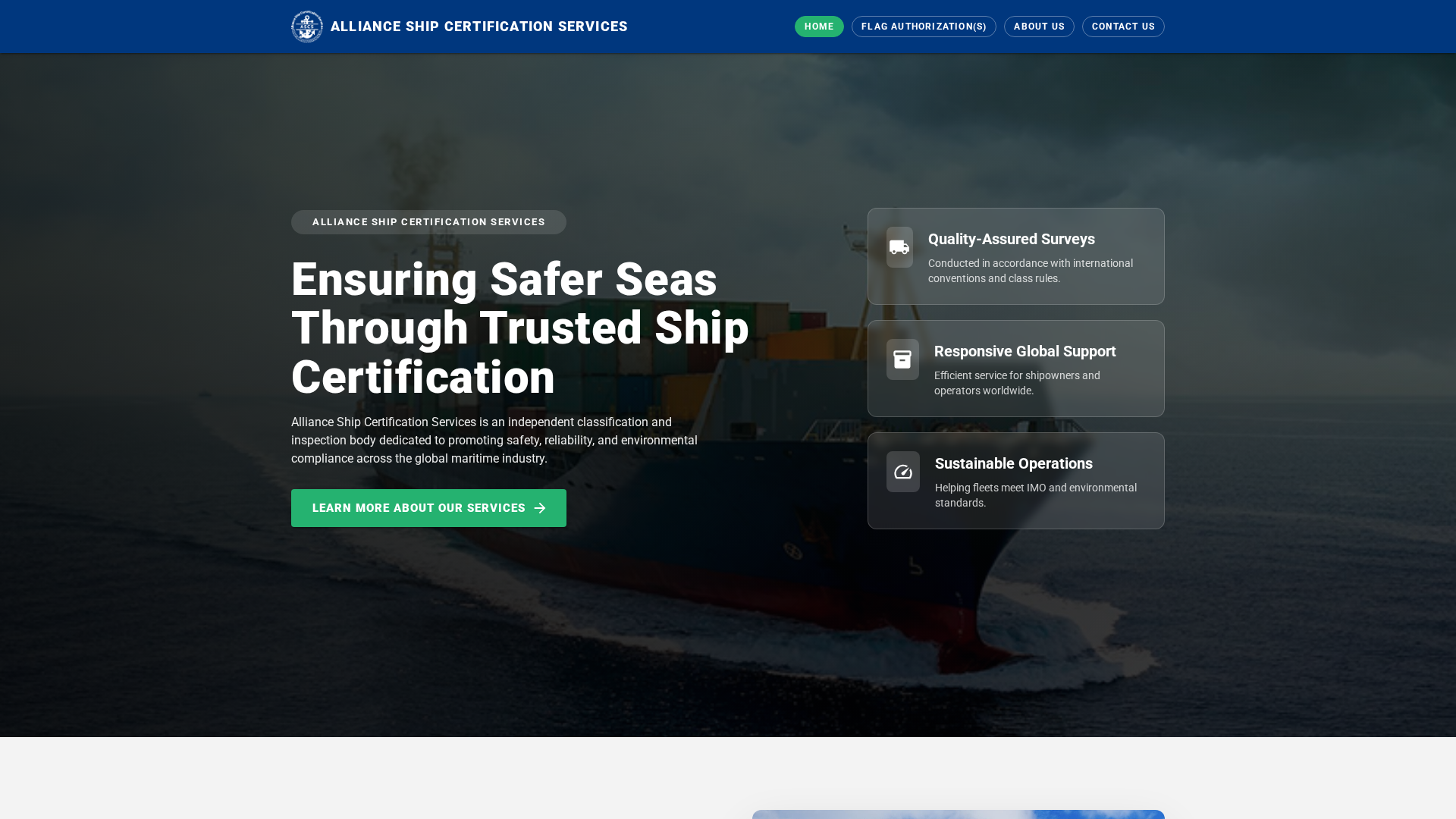Click Learn More About Our Services button

click(x=428, y=508)
